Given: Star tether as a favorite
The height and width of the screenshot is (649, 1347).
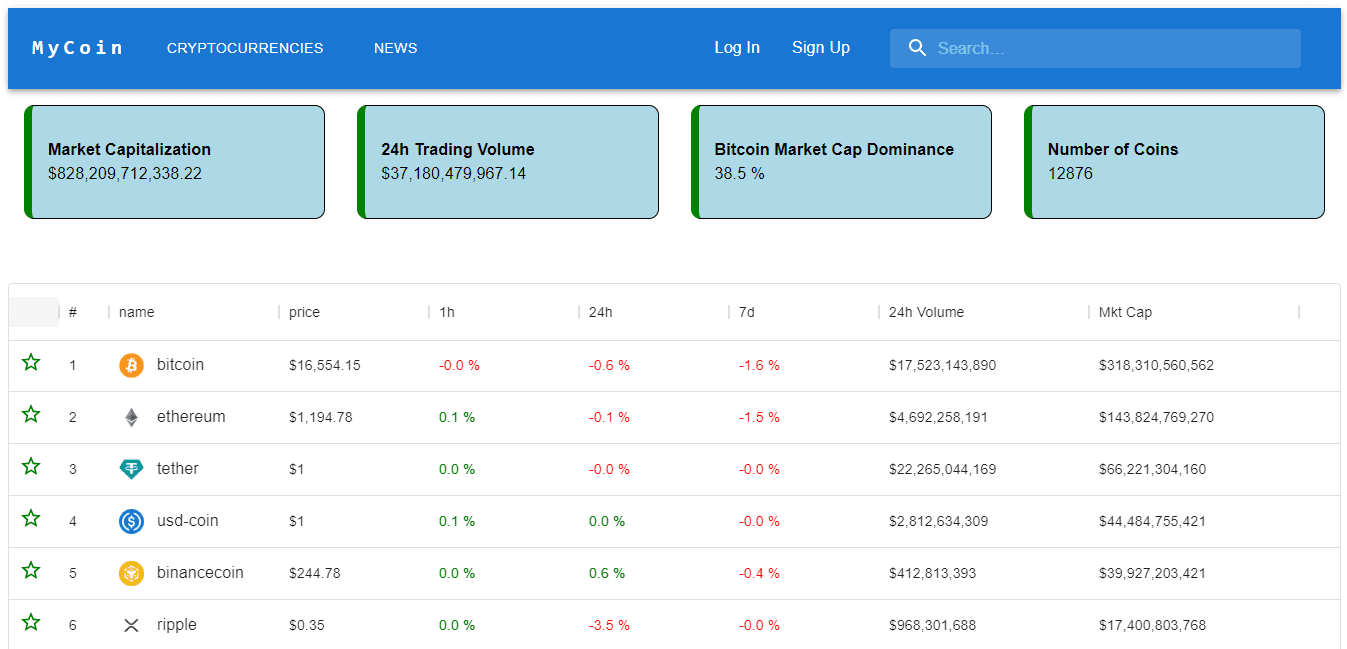Looking at the screenshot, I should pos(31,466).
